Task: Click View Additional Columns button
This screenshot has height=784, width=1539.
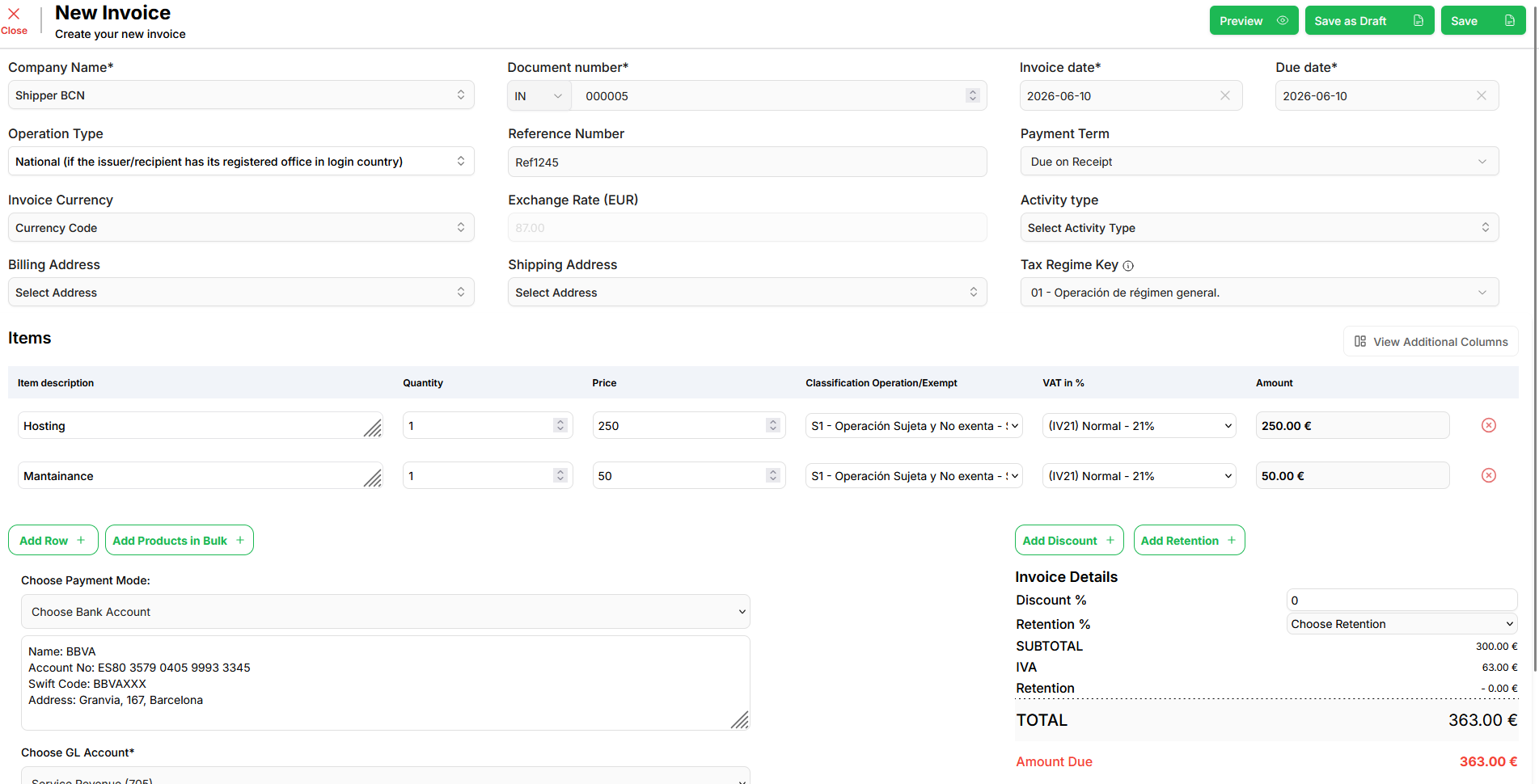Action: coord(1431,341)
